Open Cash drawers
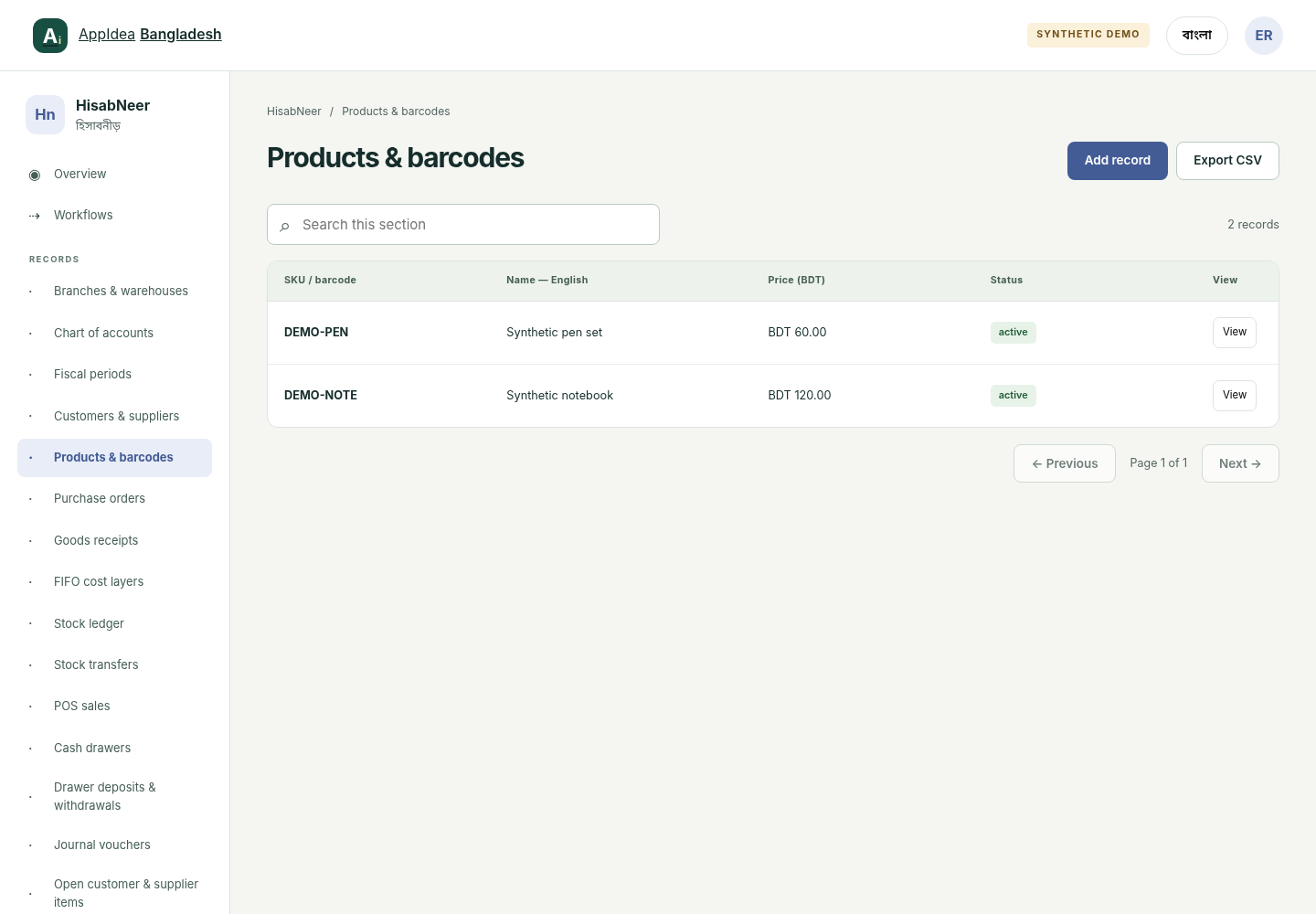This screenshot has width=1316, height=914. pyautogui.click(x=114, y=748)
